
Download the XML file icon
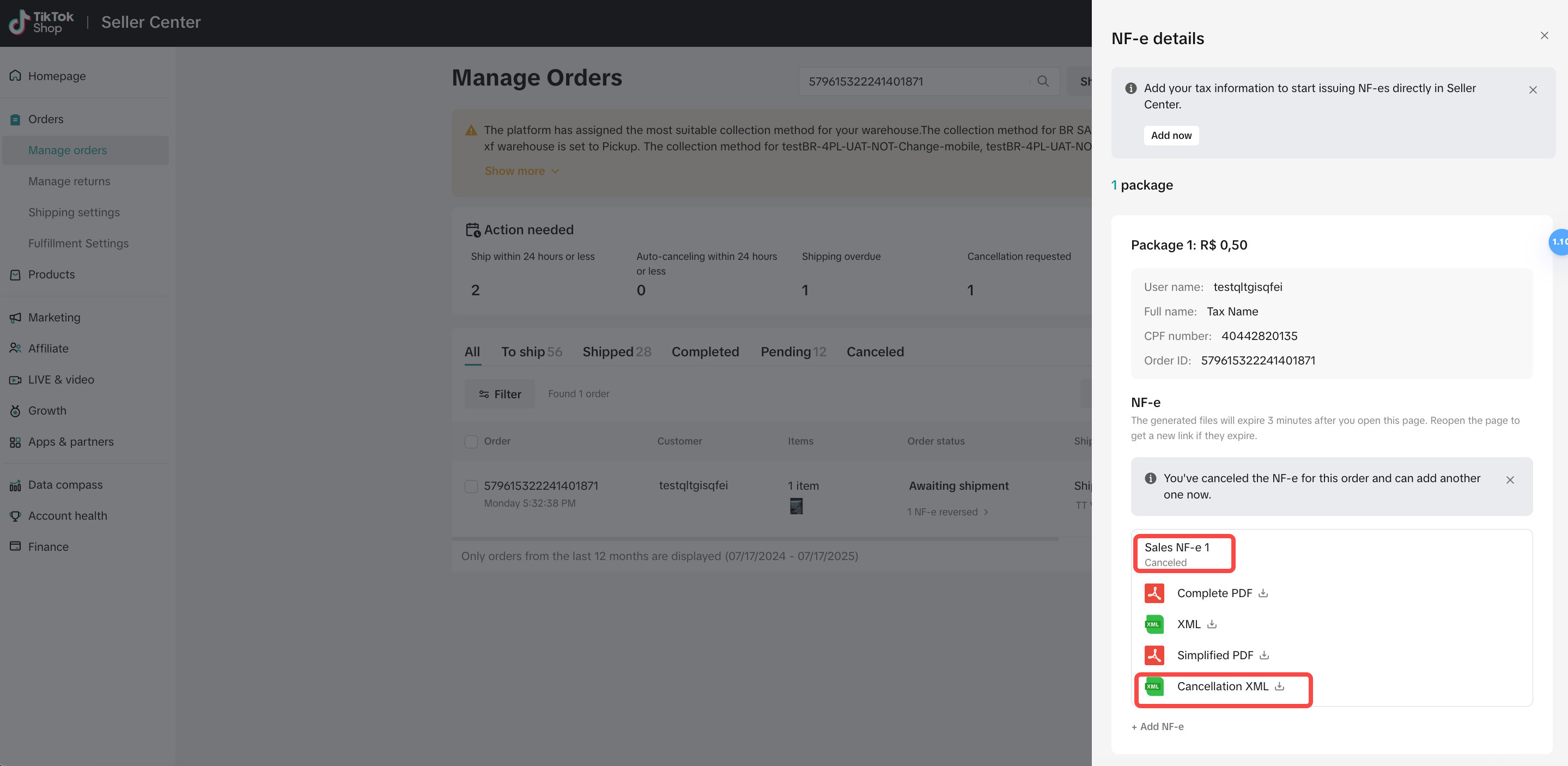coord(1212,624)
